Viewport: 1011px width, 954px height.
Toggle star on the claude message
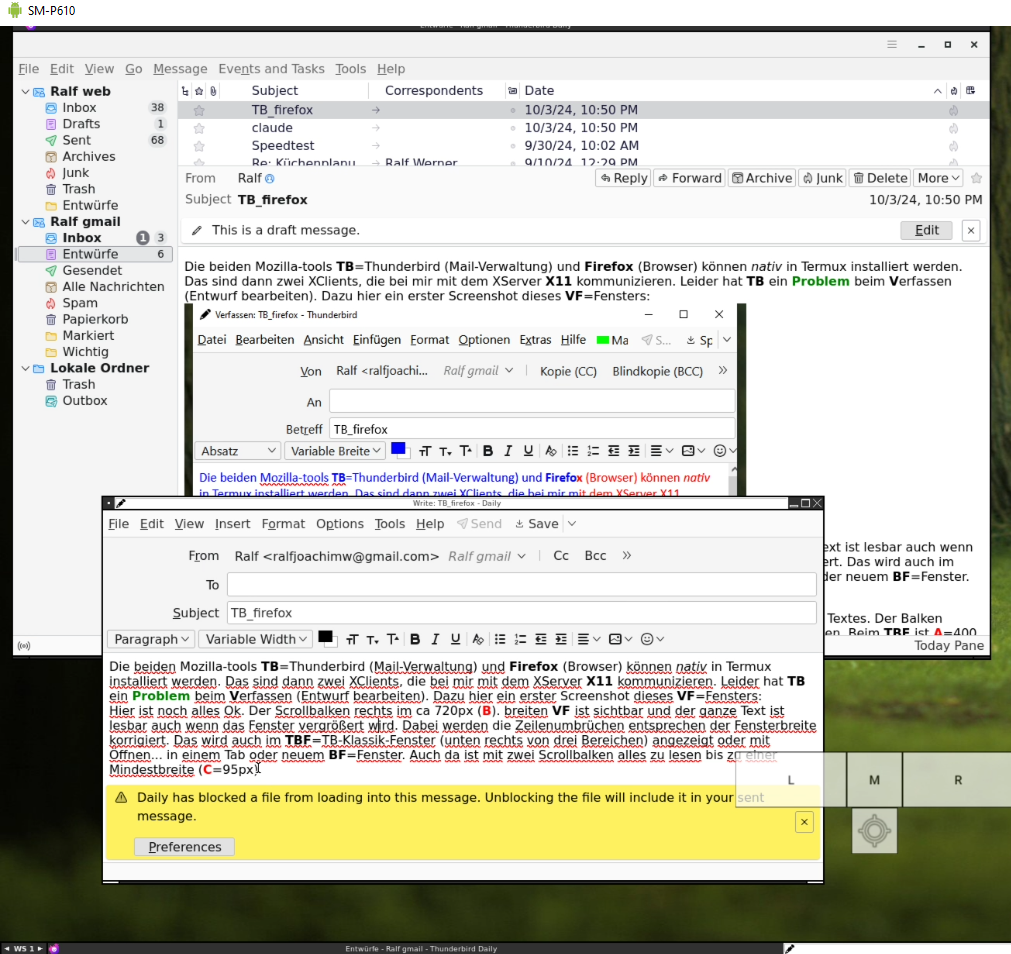[x=199, y=128]
